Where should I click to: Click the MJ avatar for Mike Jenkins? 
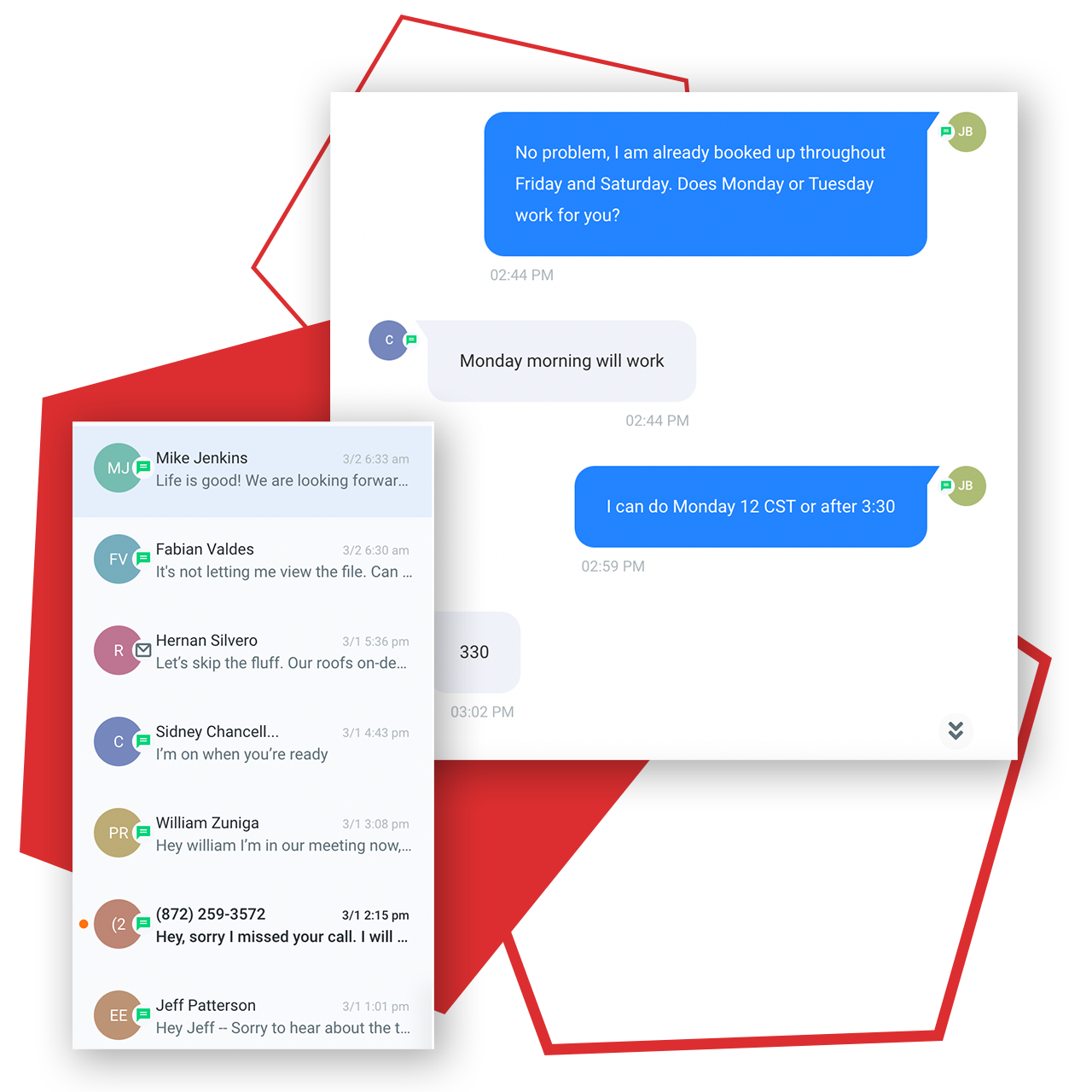pos(118,468)
